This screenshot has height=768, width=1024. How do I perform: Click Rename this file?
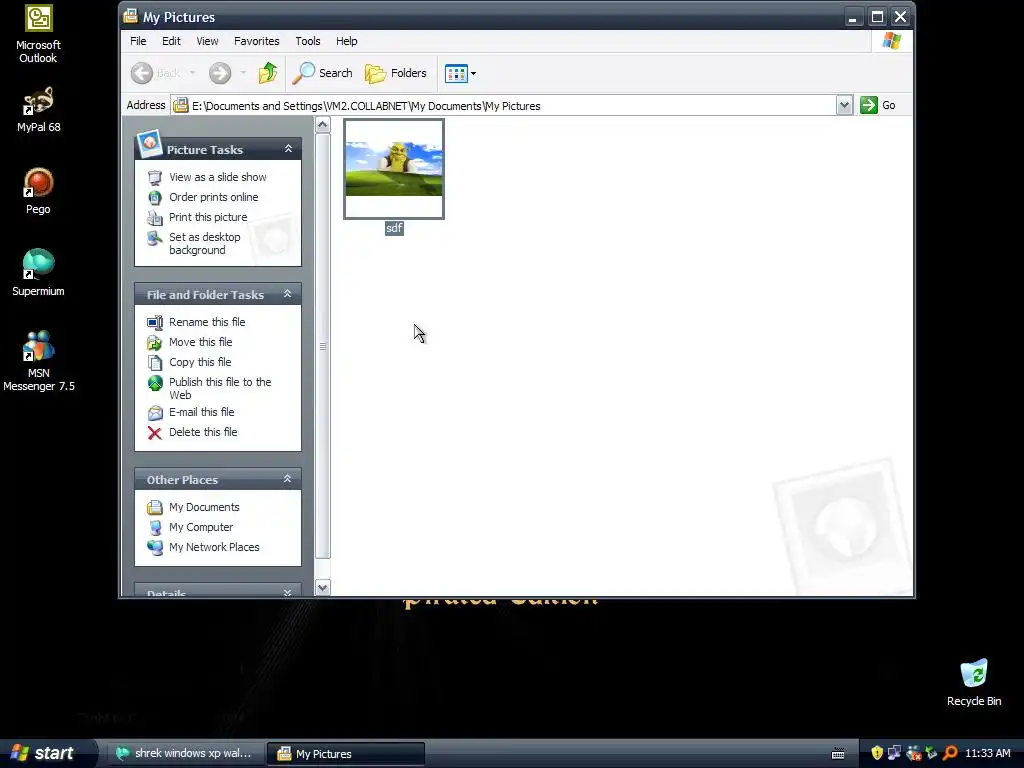tap(207, 322)
